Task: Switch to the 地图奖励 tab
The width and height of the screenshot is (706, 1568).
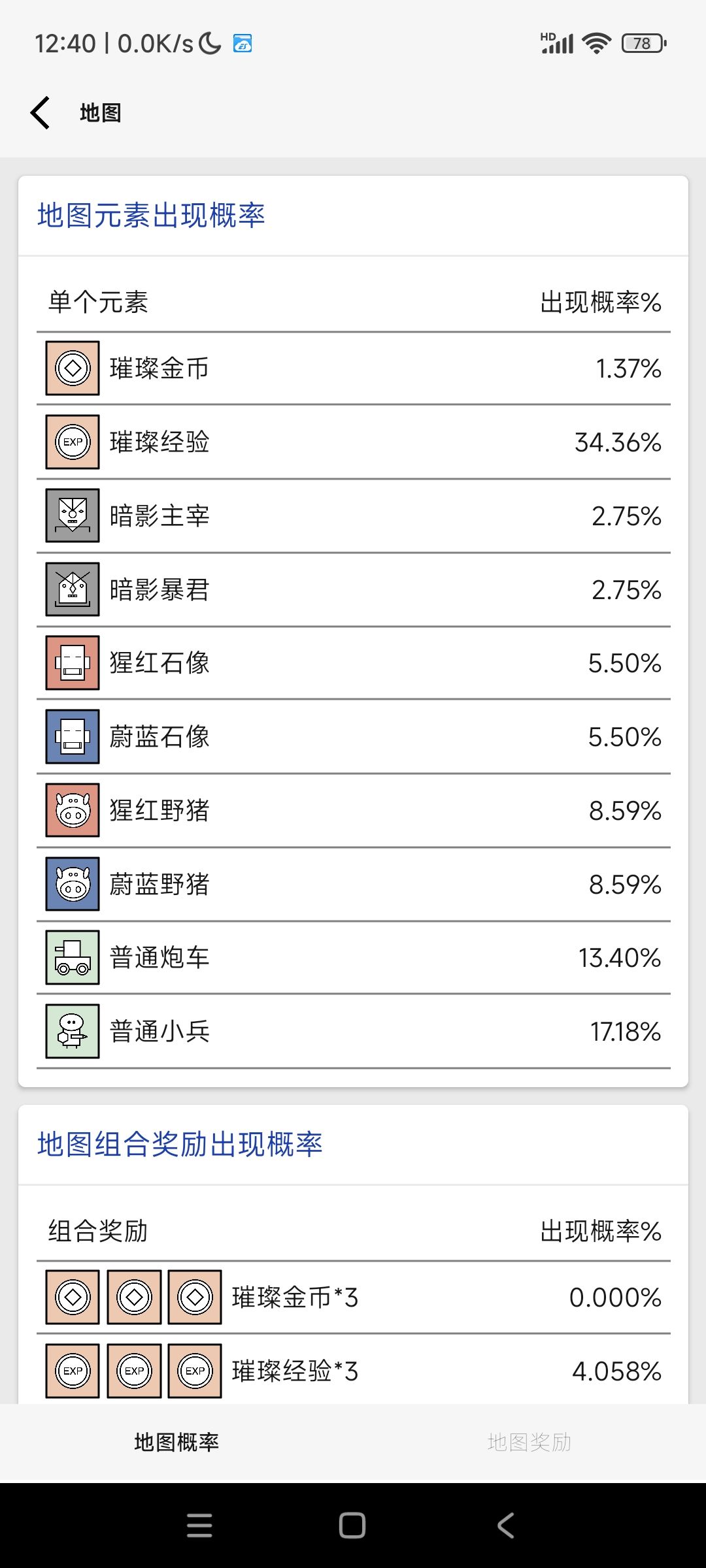Action: (x=529, y=1442)
